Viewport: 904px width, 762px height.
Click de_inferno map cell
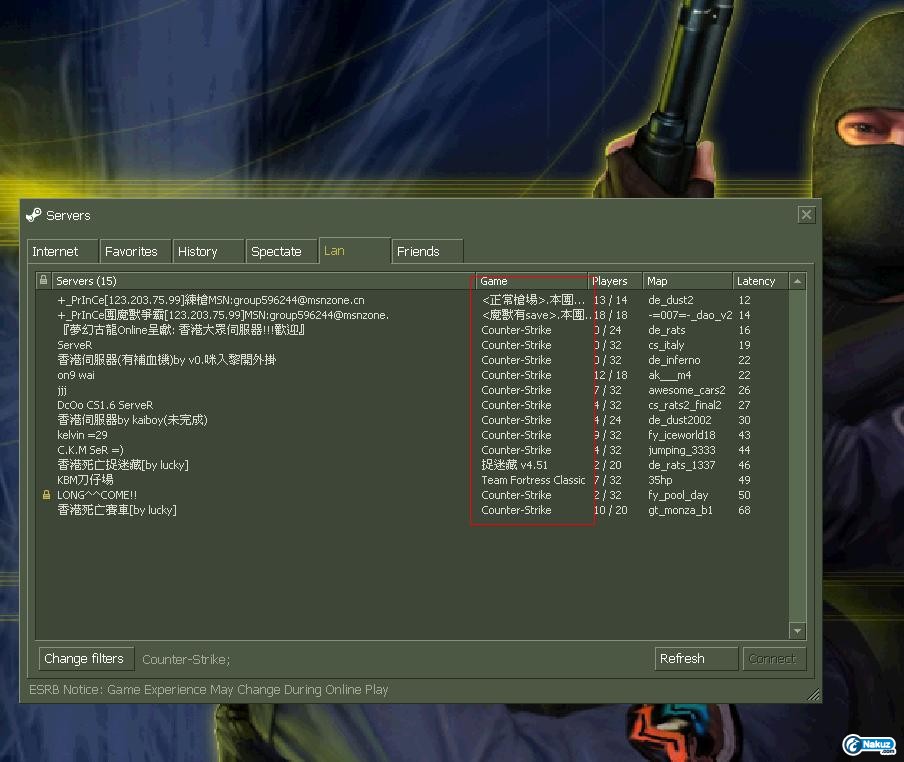click(x=674, y=360)
